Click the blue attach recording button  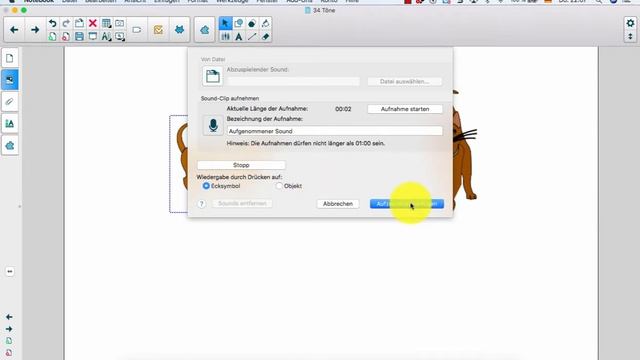point(407,204)
